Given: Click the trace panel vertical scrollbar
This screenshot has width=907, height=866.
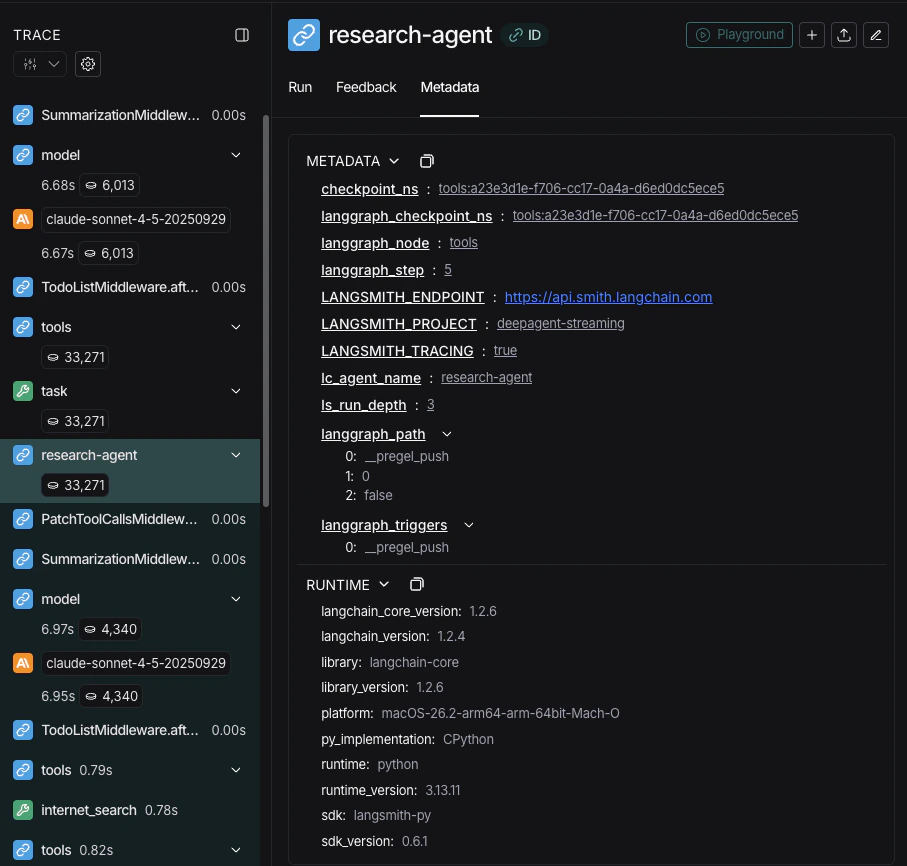Looking at the screenshot, I should pos(266,311).
